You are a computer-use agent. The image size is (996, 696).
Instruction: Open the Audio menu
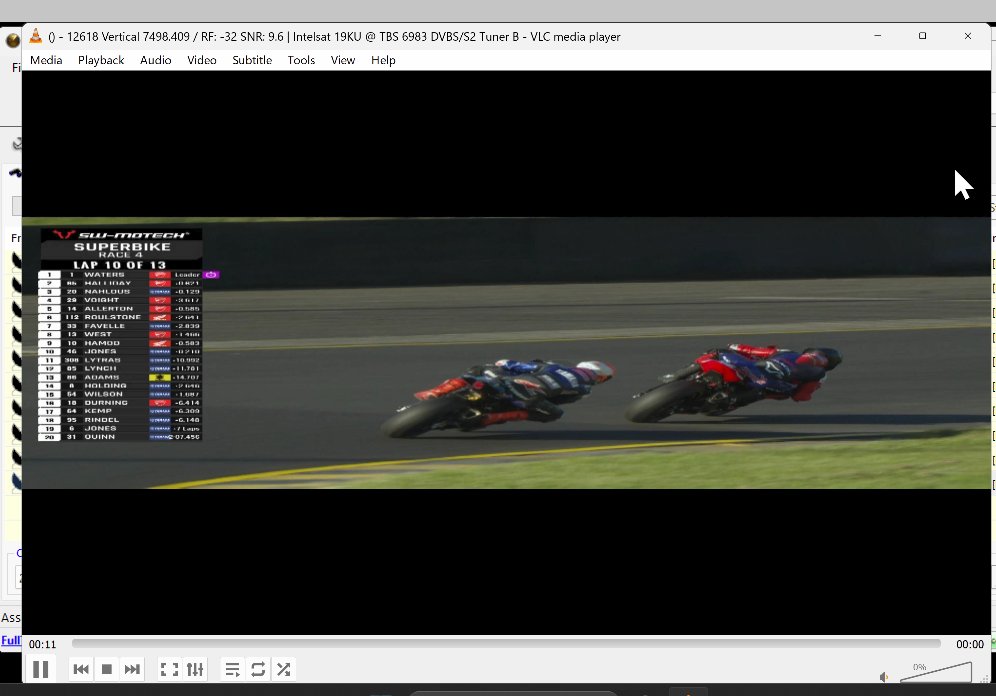coord(156,60)
